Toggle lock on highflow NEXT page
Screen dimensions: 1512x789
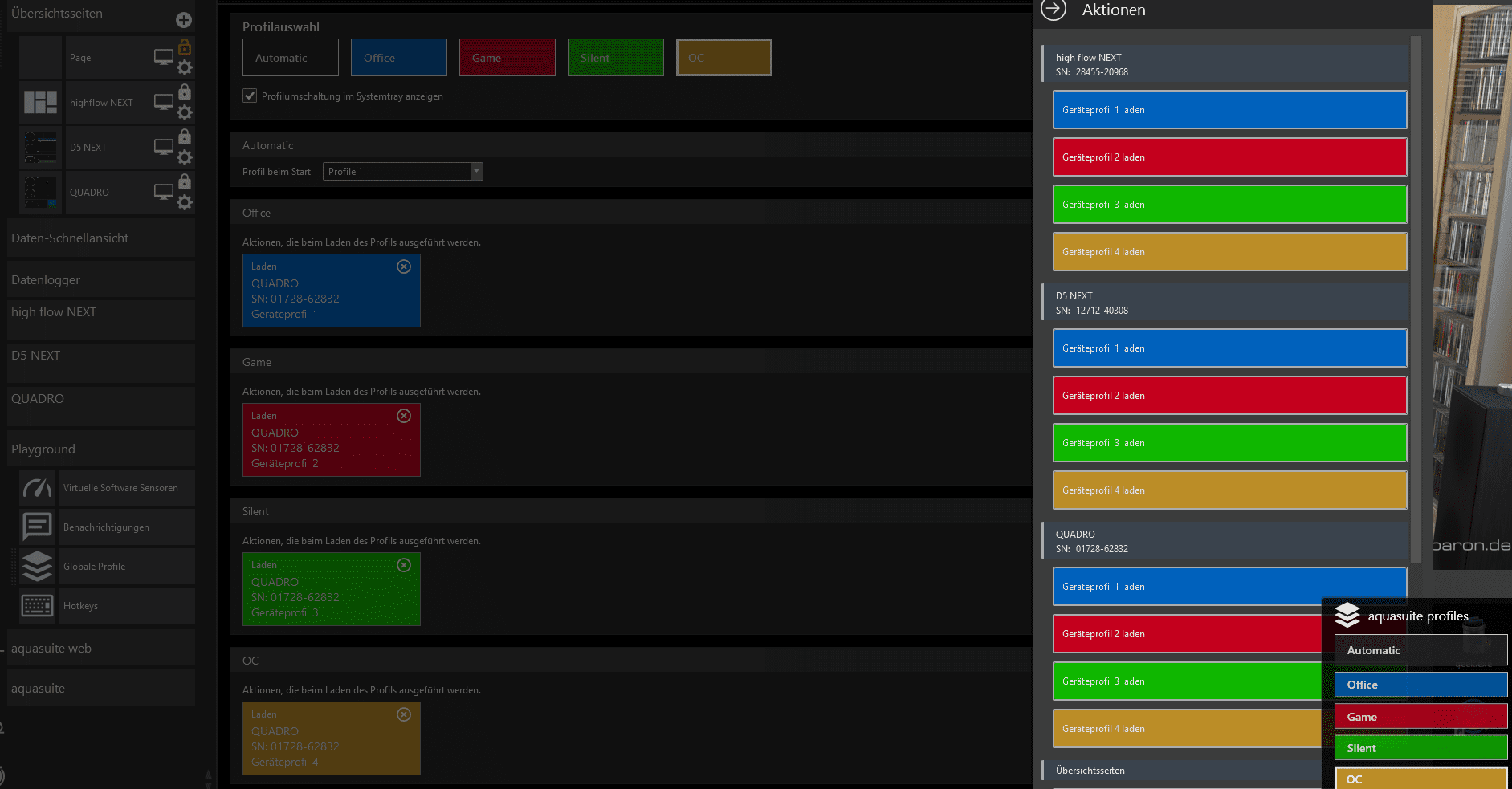[x=185, y=92]
